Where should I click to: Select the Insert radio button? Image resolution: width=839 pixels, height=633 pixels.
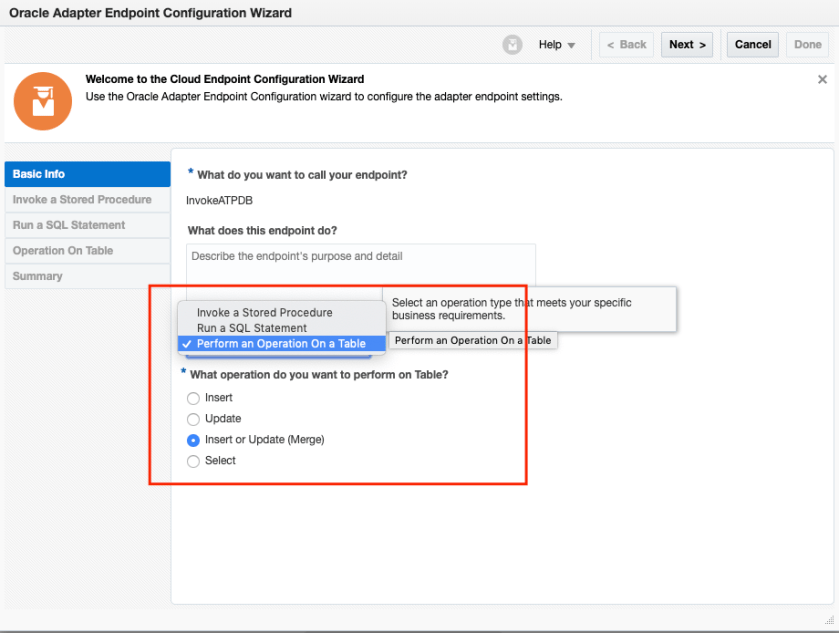(194, 398)
